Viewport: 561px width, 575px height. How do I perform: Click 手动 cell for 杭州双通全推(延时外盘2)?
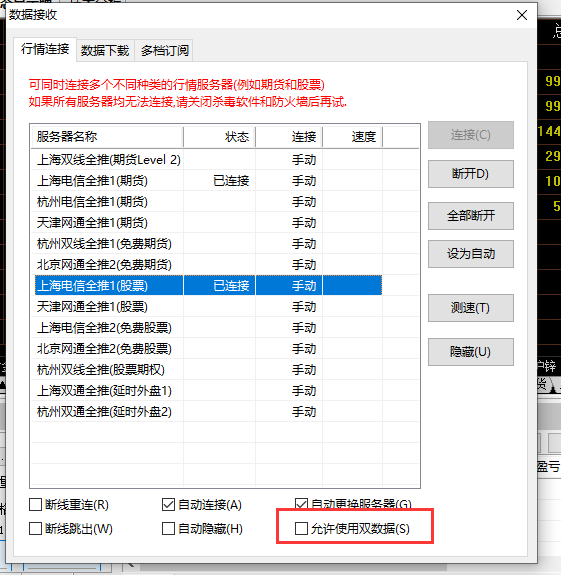click(x=304, y=412)
